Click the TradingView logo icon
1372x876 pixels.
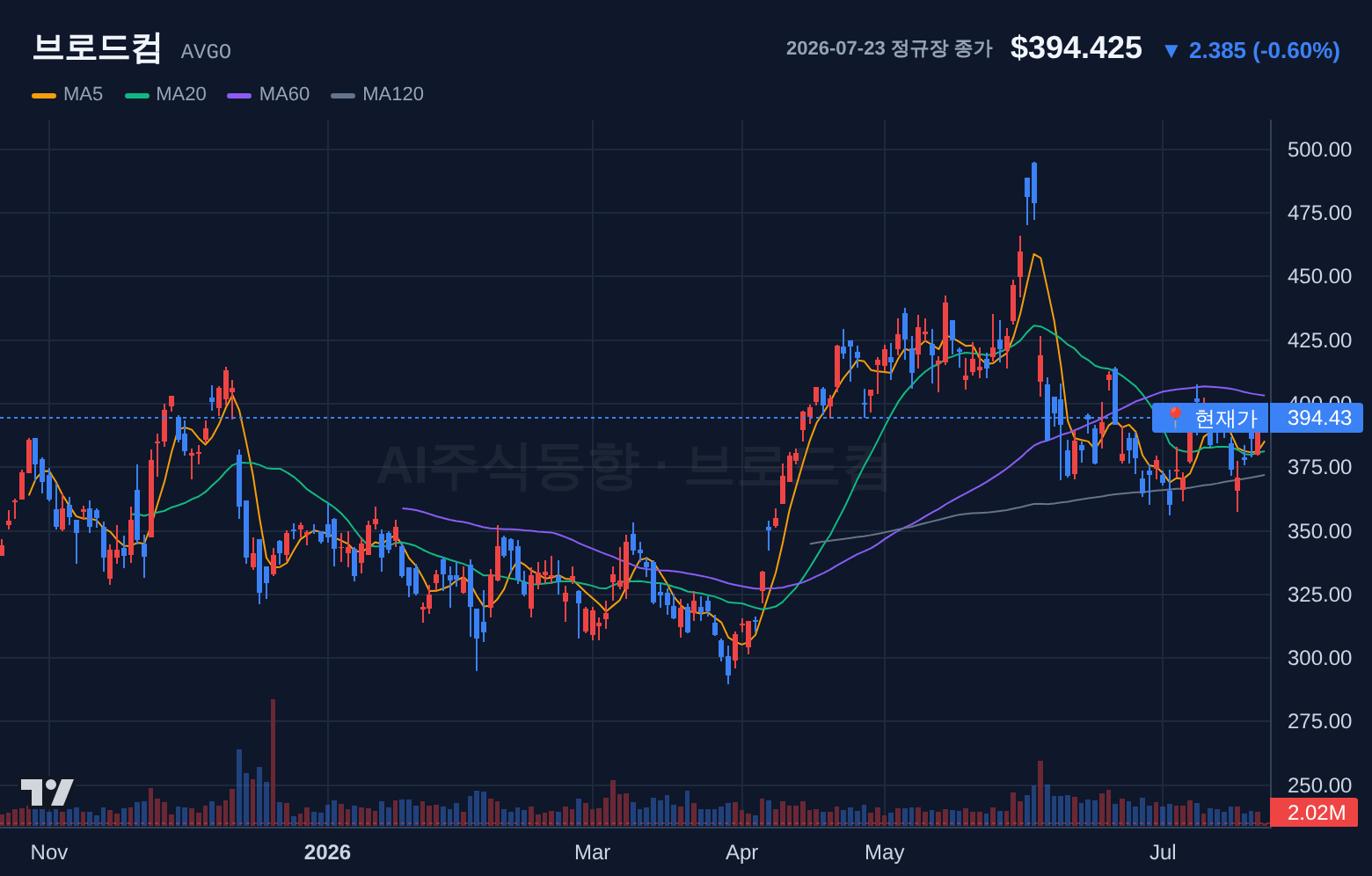pos(47,792)
